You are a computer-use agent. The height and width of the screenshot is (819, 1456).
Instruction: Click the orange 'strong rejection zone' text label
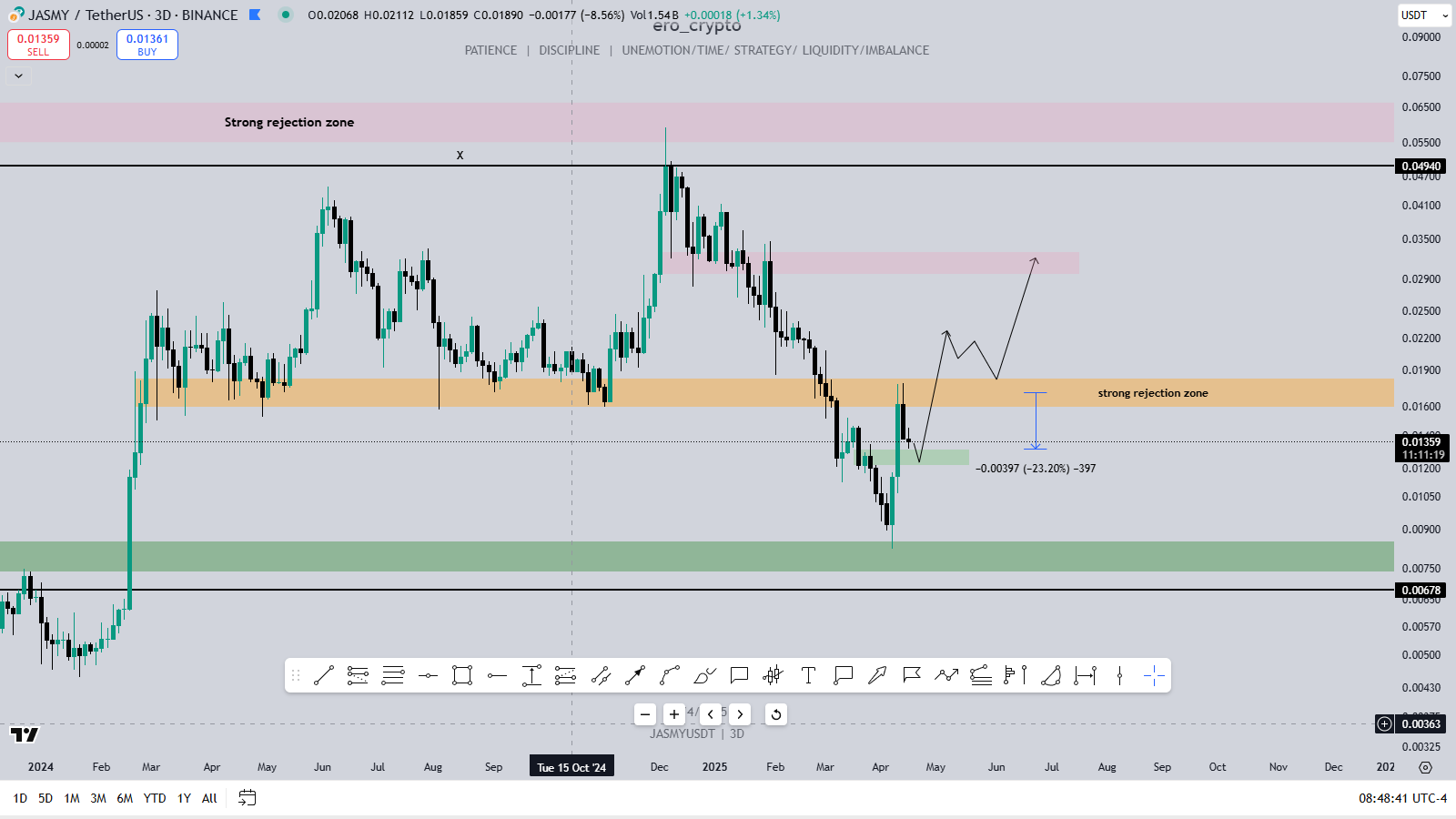[1153, 393]
